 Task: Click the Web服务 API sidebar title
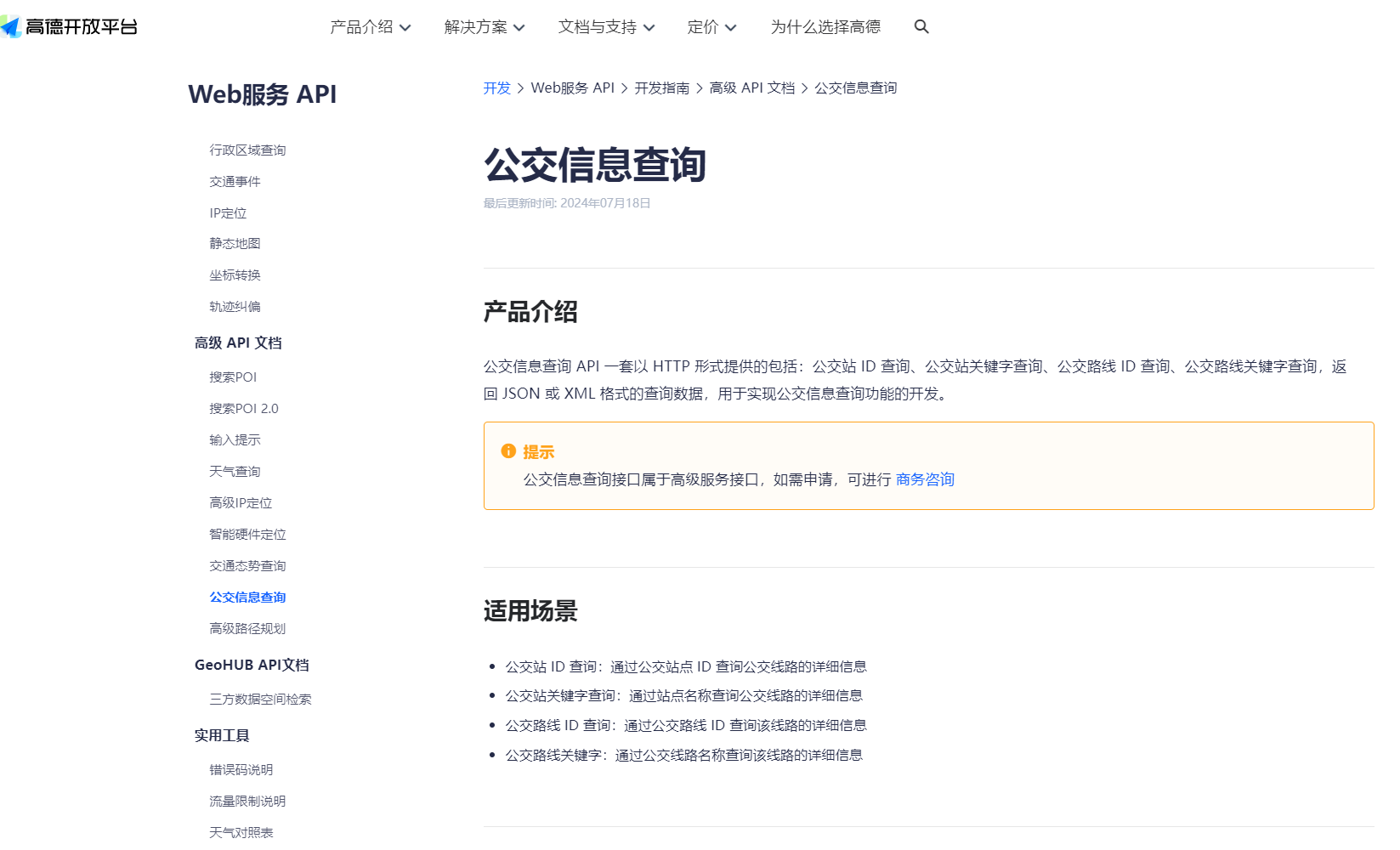263,94
